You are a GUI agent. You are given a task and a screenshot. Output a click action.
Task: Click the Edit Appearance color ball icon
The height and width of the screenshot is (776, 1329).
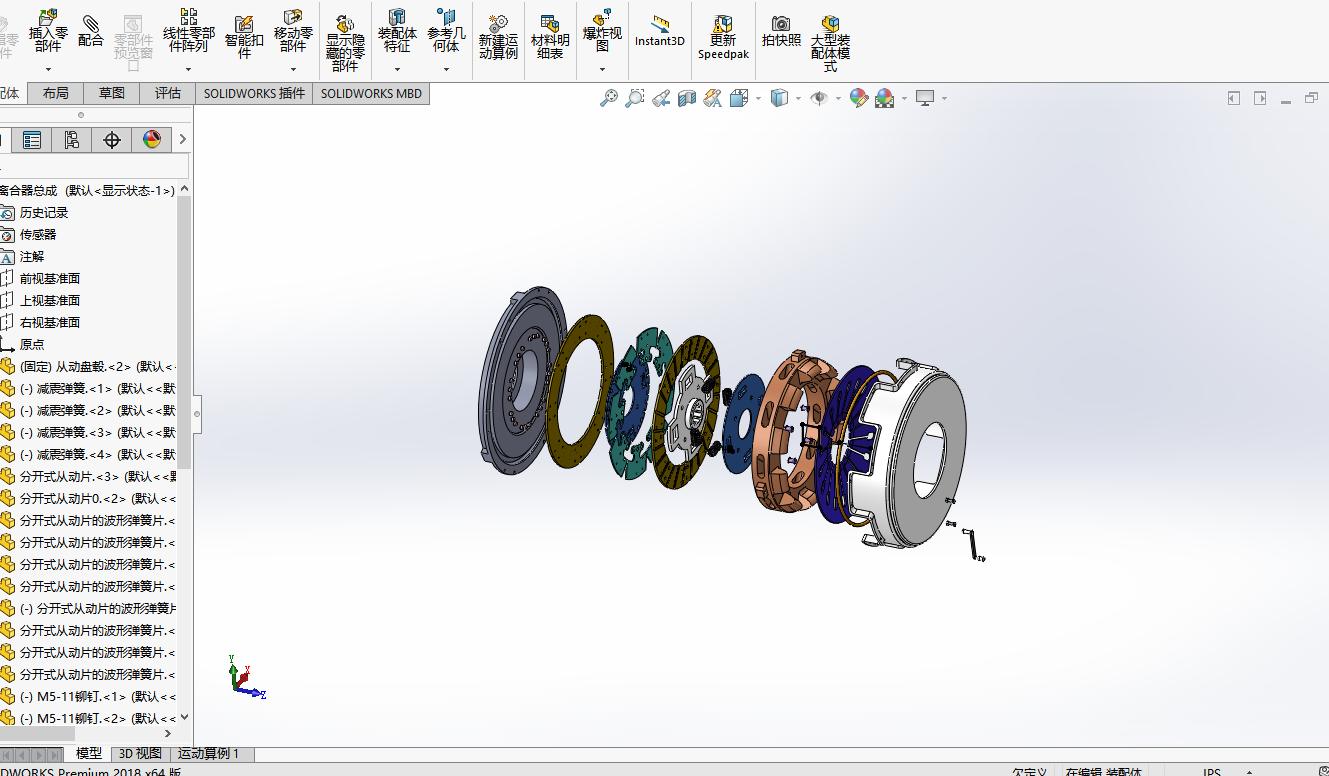[x=858, y=98]
